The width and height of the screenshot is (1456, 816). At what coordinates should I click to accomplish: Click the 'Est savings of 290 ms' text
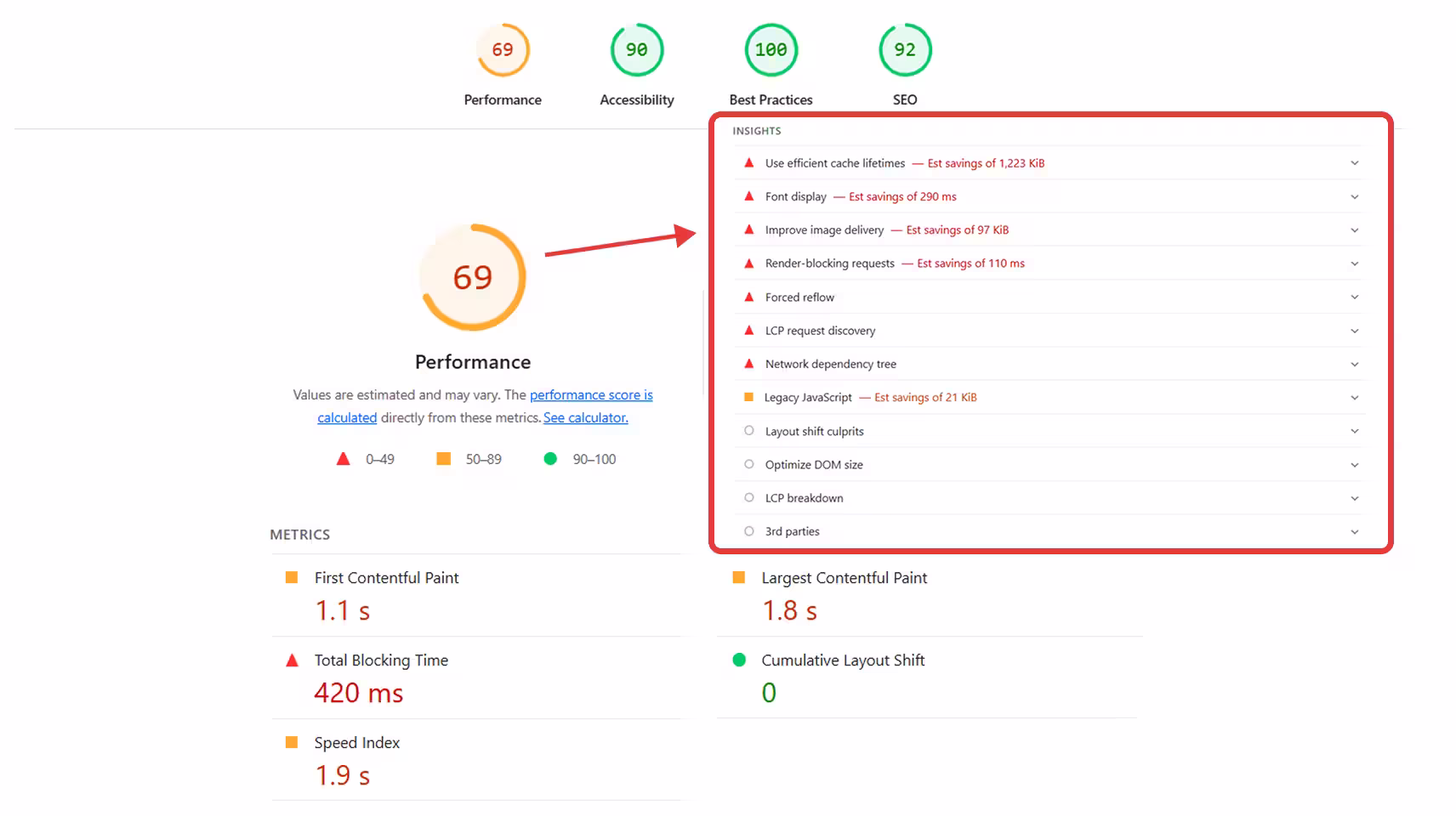[902, 196]
